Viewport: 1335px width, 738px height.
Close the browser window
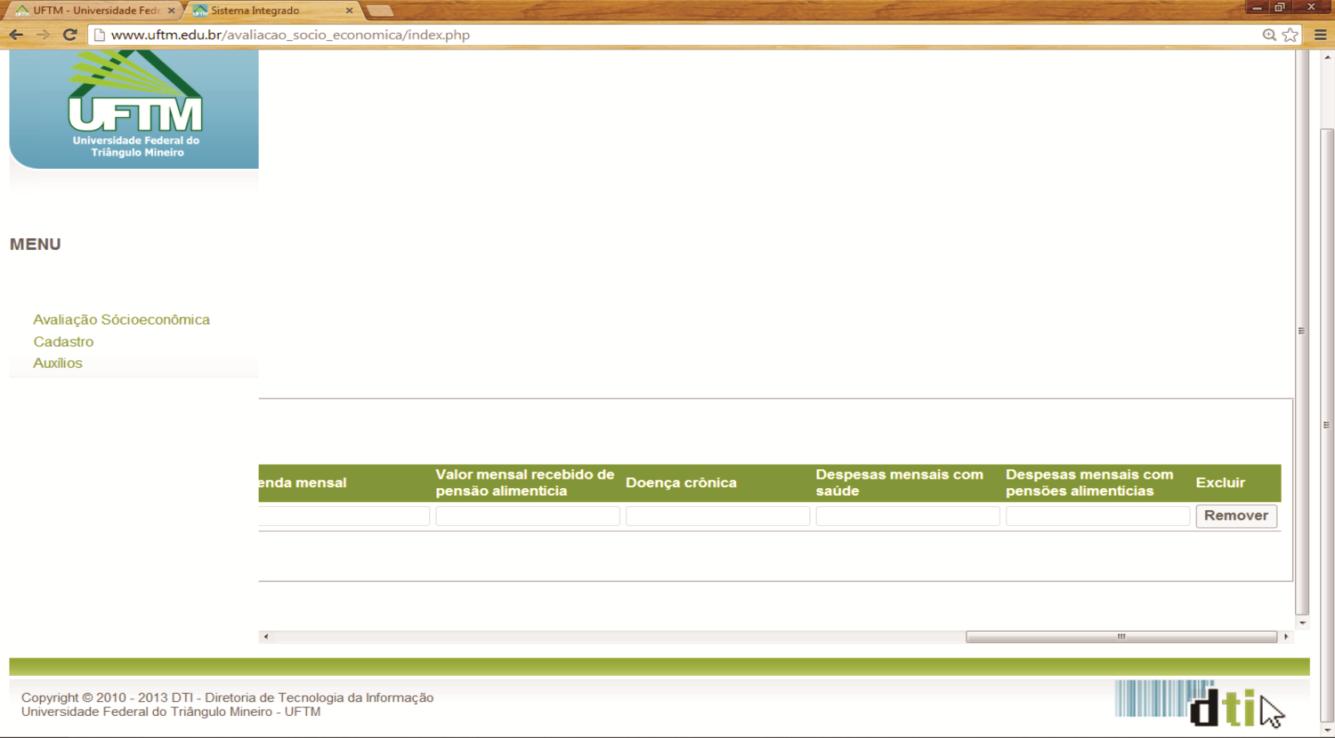pos(1312,8)
